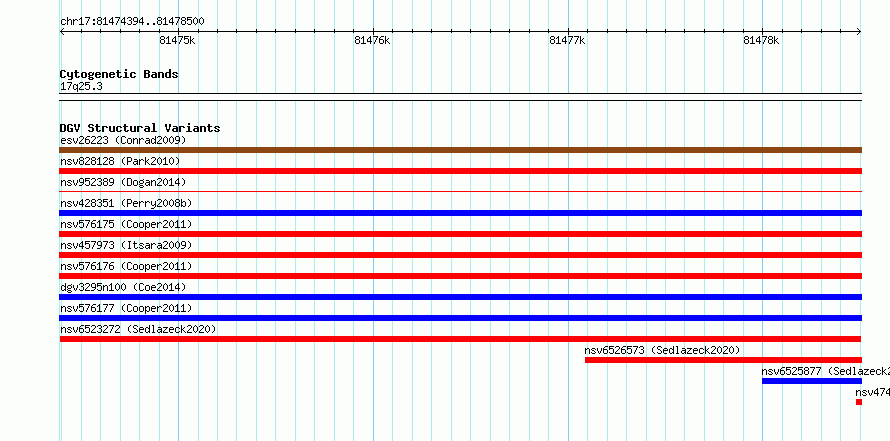Select the 17q25.3 band label
The width and height of the screenshot is (890, 441).
[81, 87]
